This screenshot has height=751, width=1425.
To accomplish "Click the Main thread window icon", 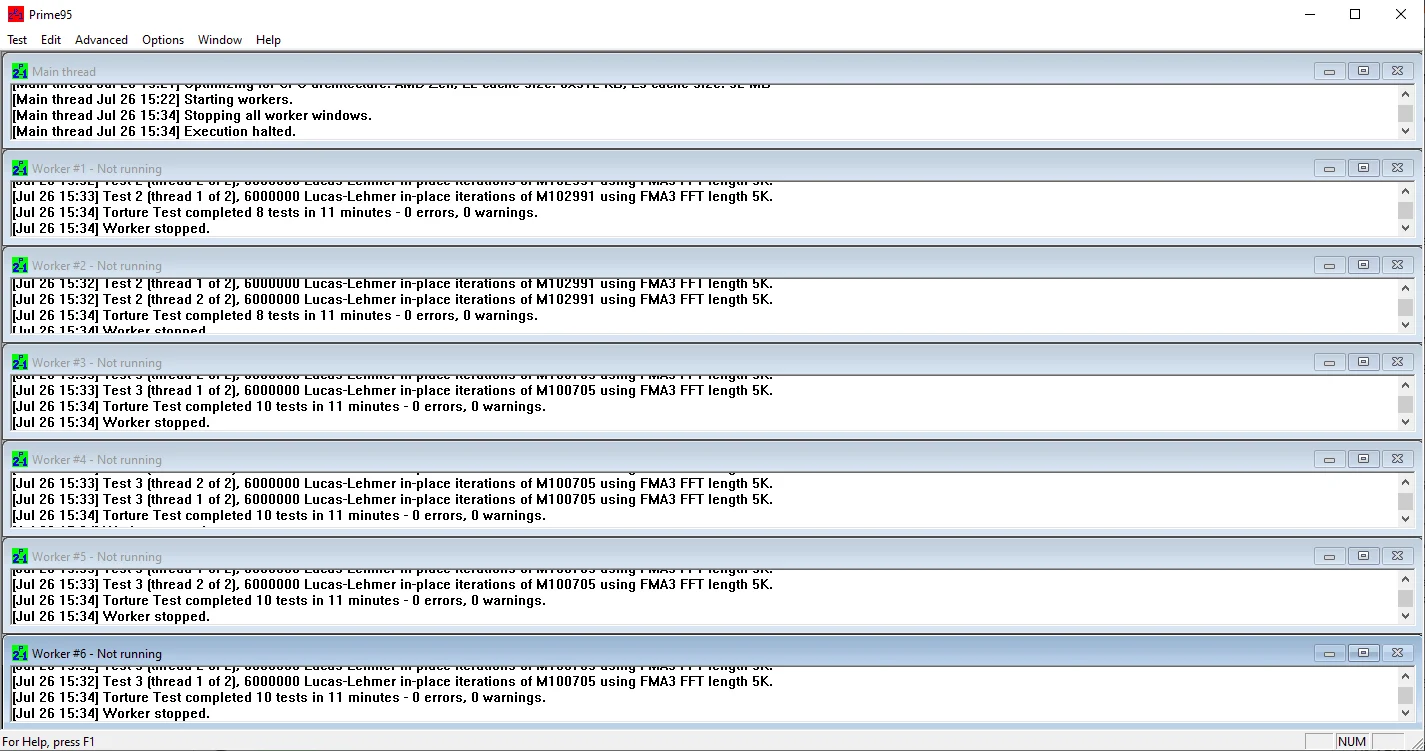I will point(20,71).
